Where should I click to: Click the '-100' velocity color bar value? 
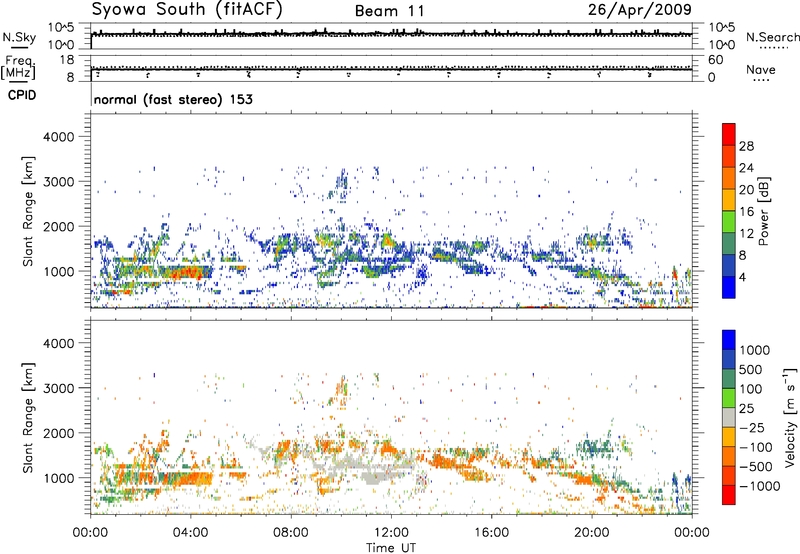coord(756,447)
